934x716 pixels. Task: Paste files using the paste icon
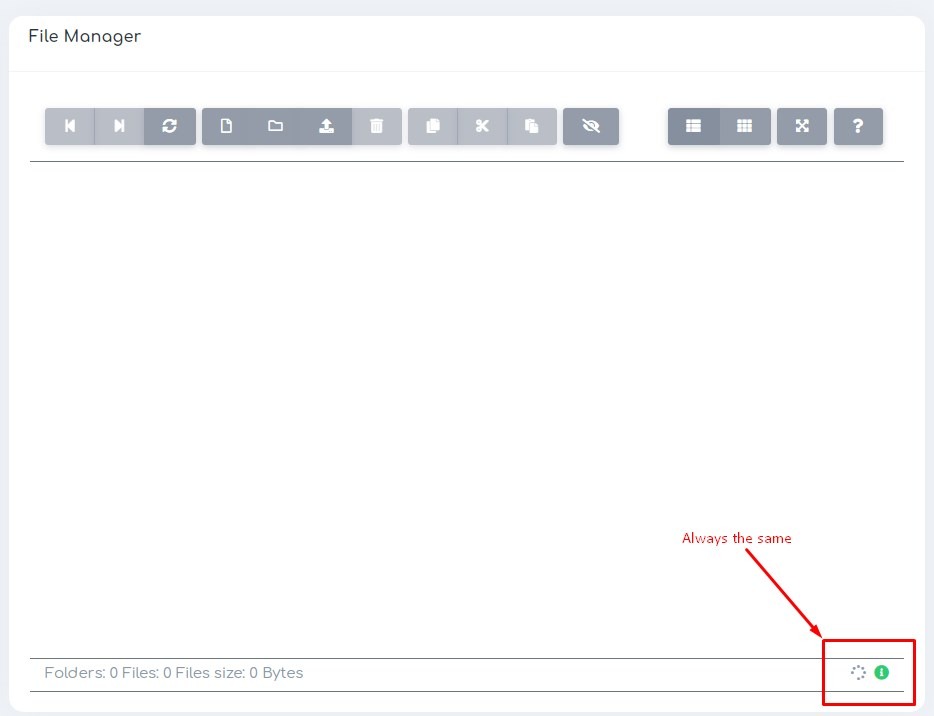tap(532, 126)
